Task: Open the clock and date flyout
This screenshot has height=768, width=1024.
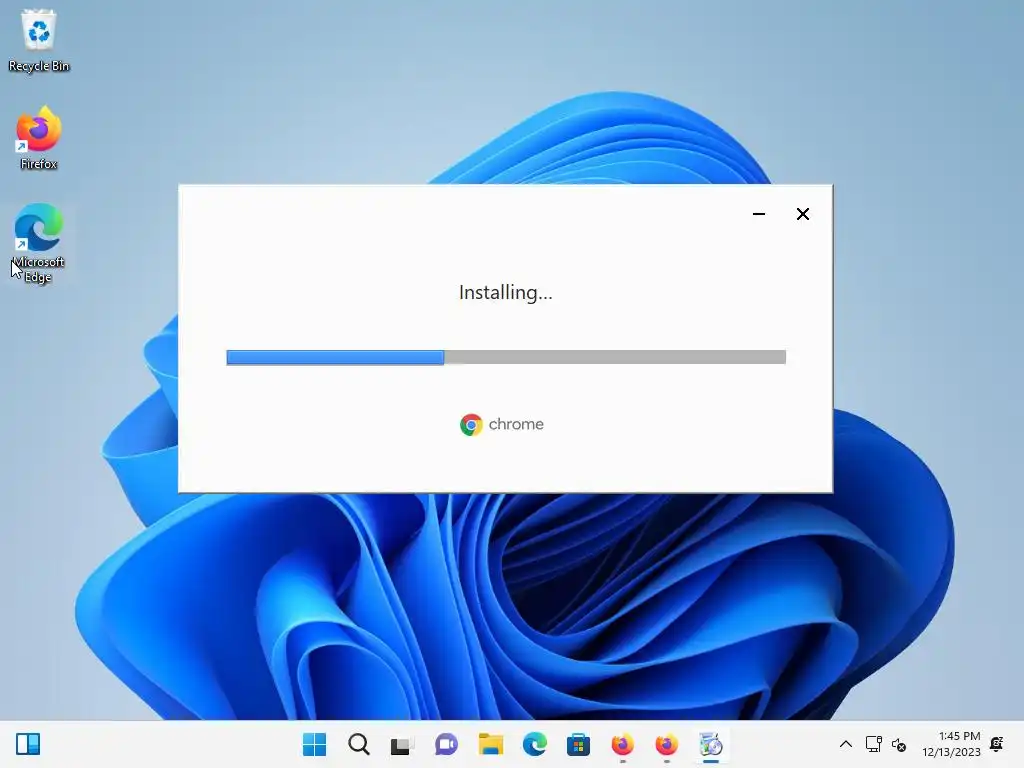Action: [x=952, y=744]
